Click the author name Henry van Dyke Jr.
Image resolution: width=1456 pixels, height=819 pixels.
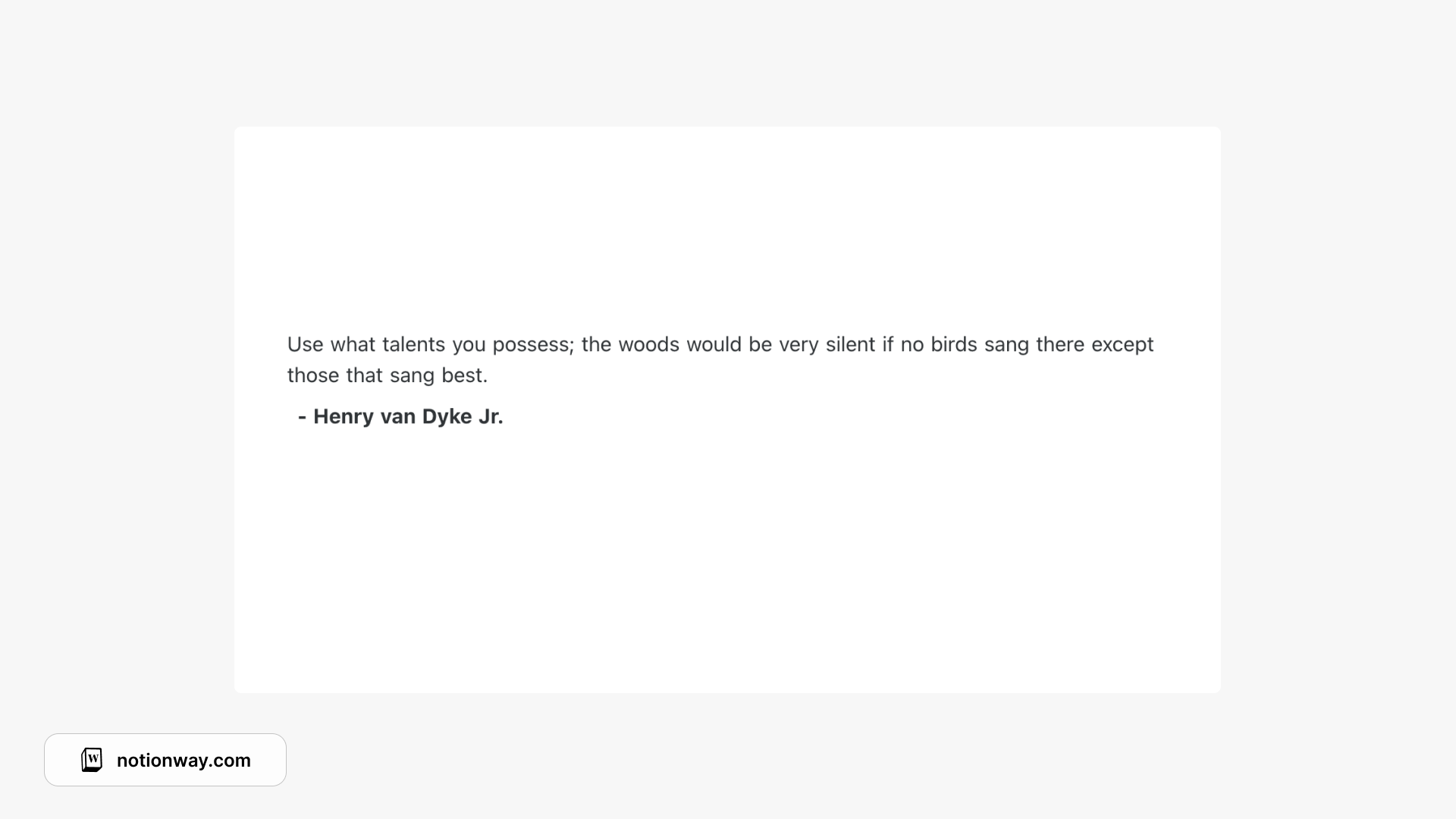point(407,416)
